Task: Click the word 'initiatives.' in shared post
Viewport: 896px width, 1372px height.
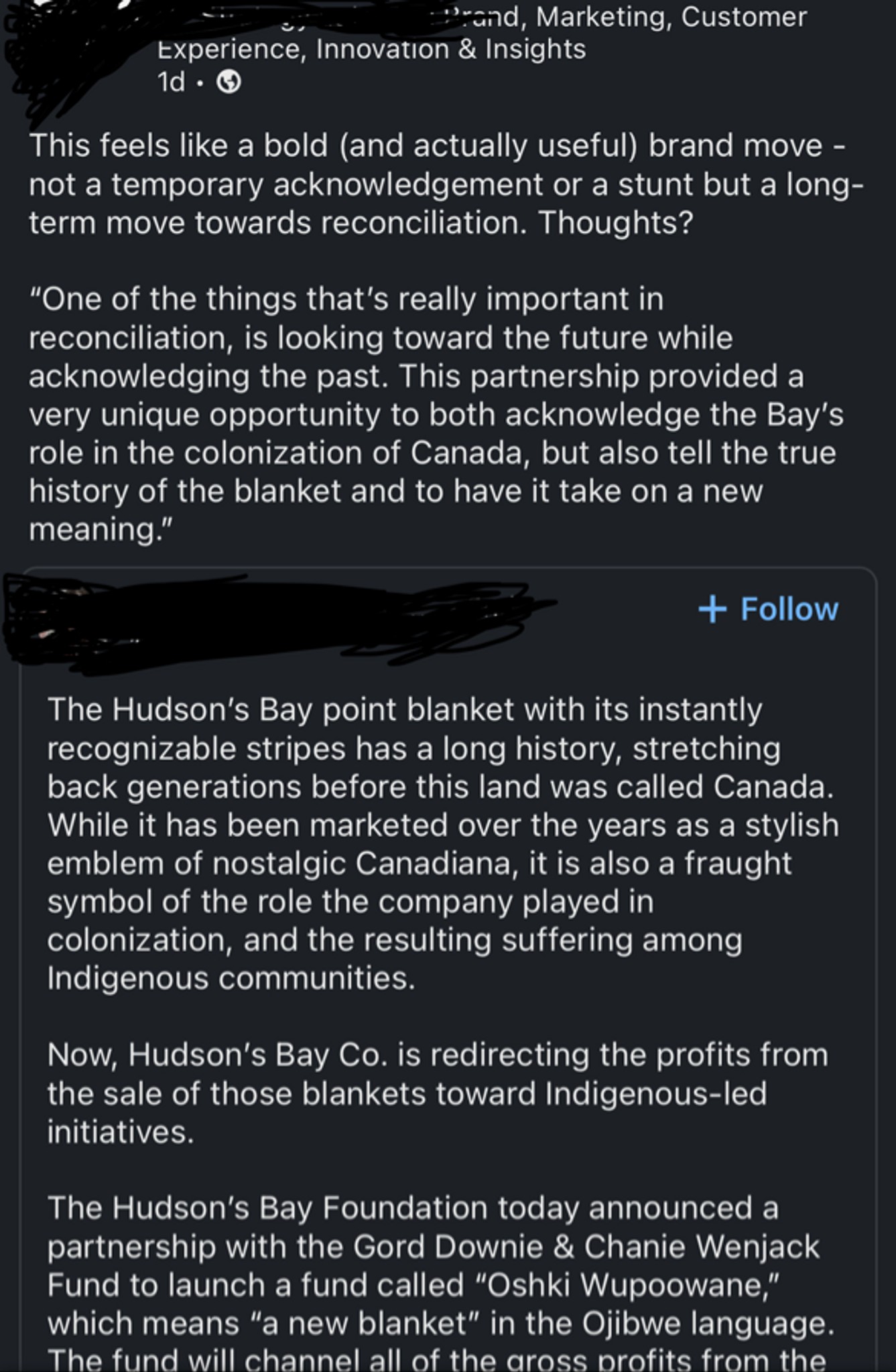Action: (x=121, y=1132)
